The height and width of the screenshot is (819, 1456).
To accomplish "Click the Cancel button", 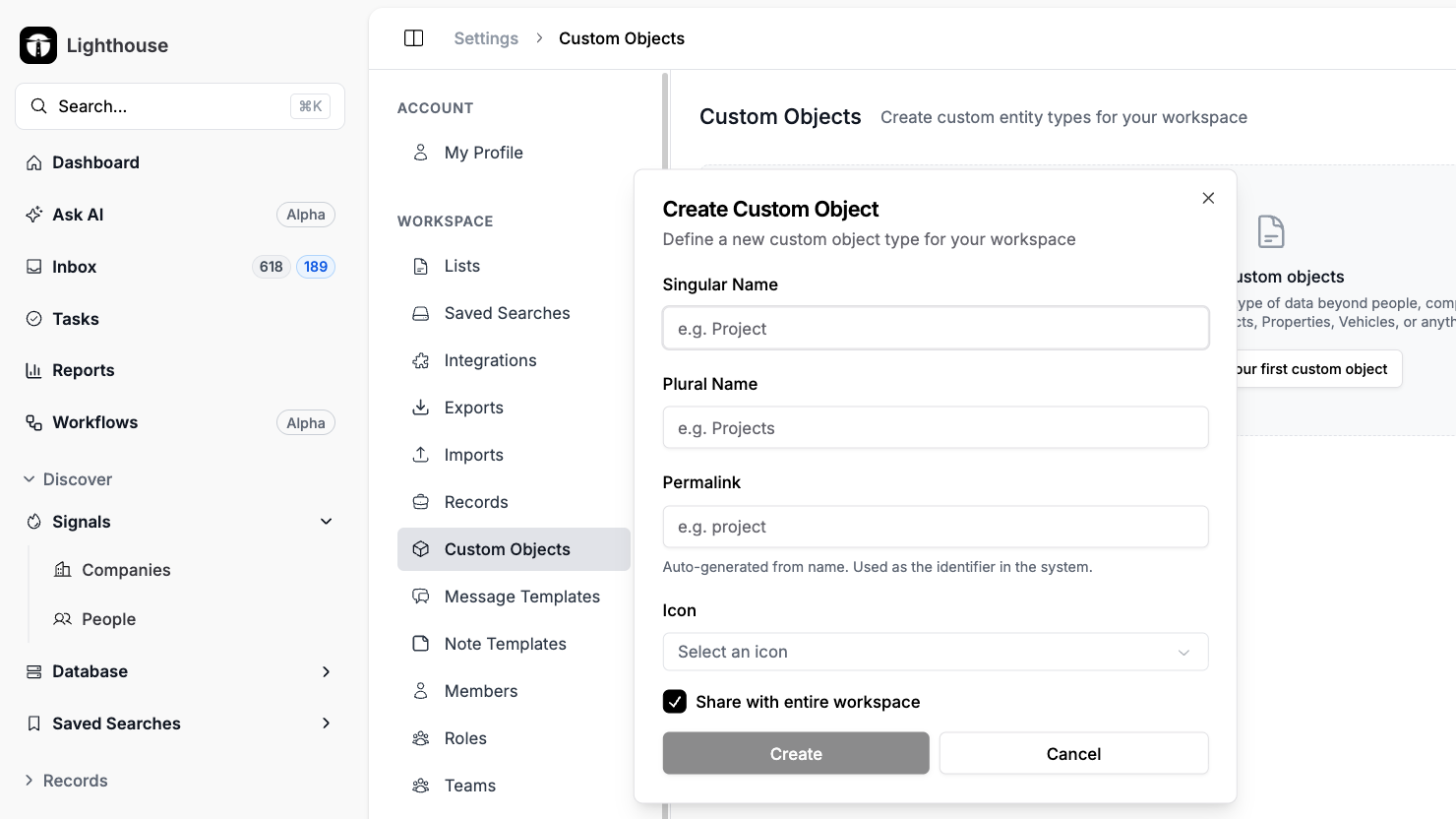I will point(1073,753).
